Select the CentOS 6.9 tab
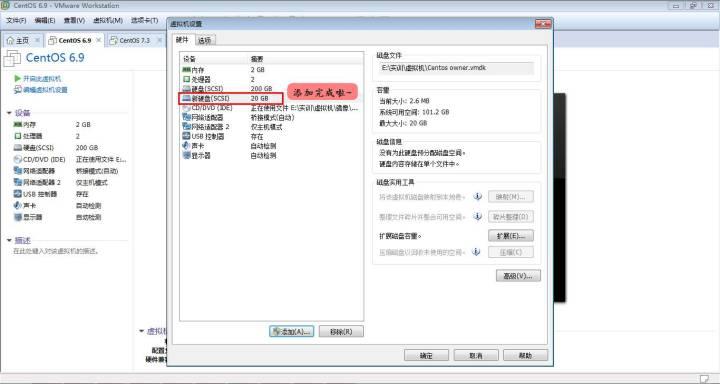720x384 pixels. (74, 40)
